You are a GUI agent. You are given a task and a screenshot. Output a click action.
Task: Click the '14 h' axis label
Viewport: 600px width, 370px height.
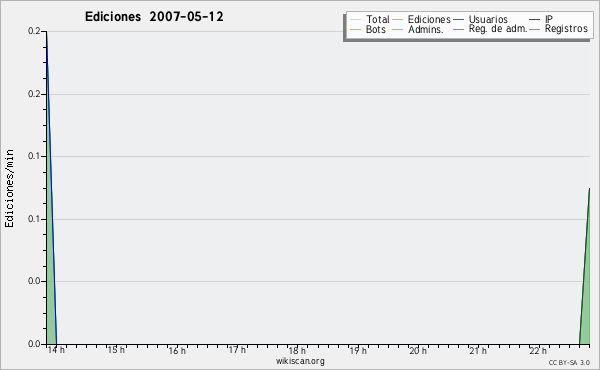click(56, 350)
